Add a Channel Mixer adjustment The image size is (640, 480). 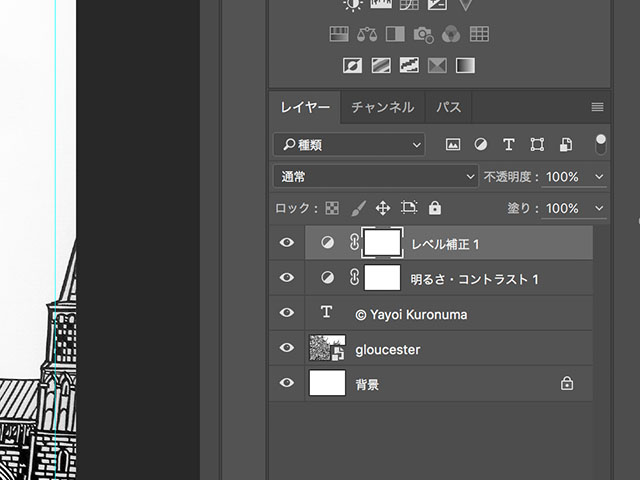click(x=451, y=34)
